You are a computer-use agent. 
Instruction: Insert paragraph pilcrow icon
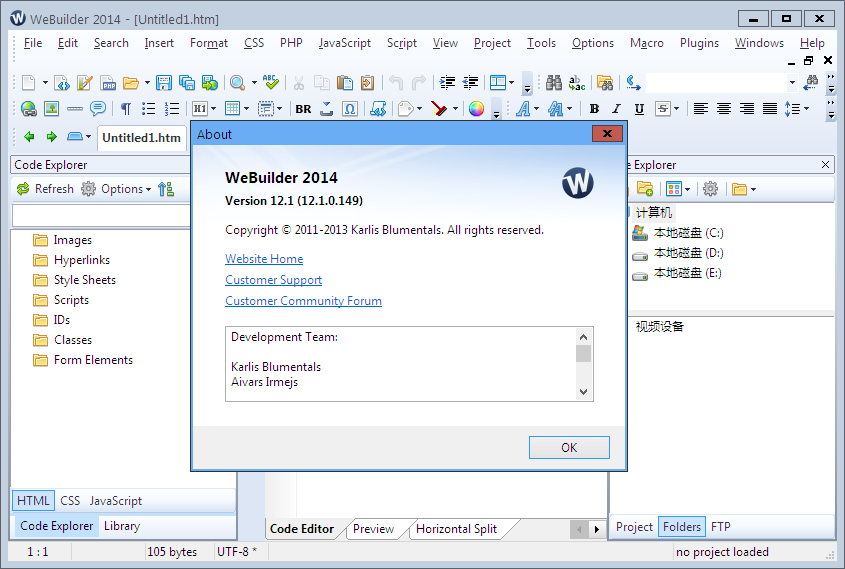point(126,109)
